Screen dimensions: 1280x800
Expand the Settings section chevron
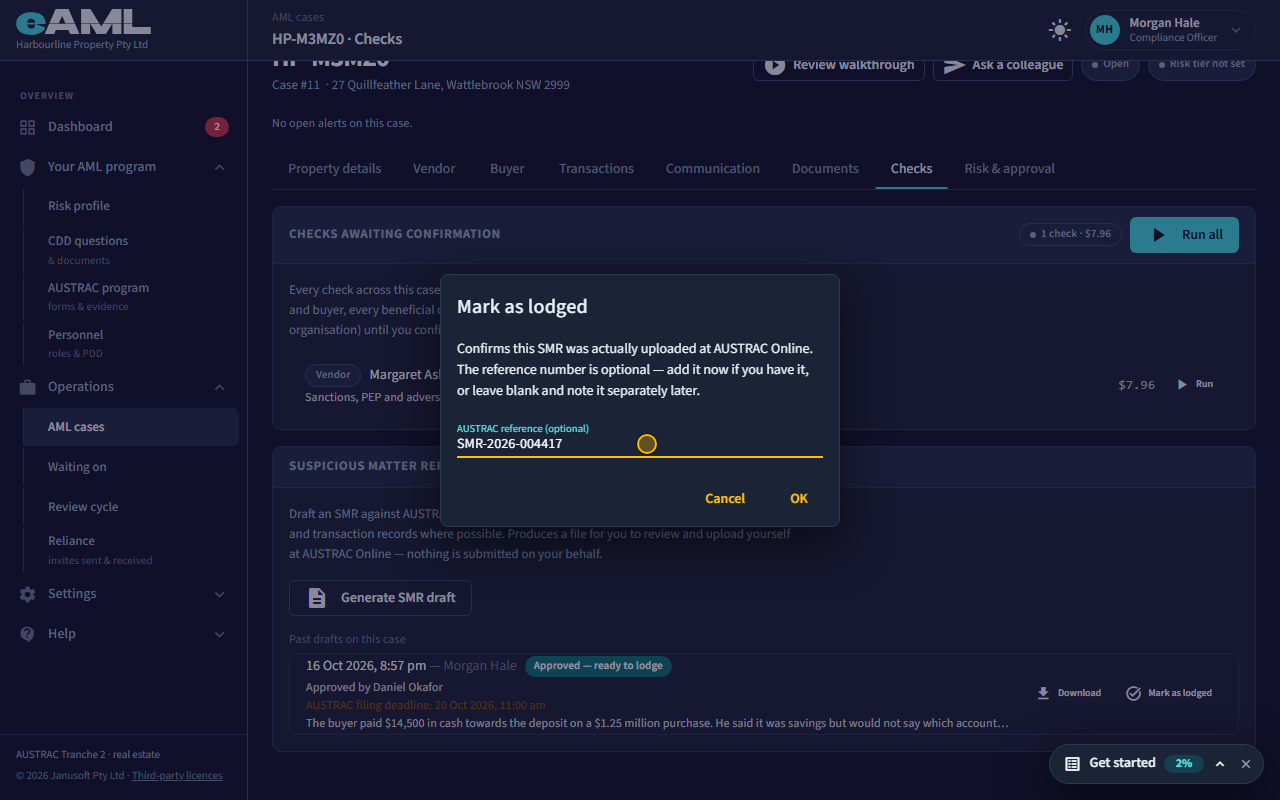click(x=220, y=594)
